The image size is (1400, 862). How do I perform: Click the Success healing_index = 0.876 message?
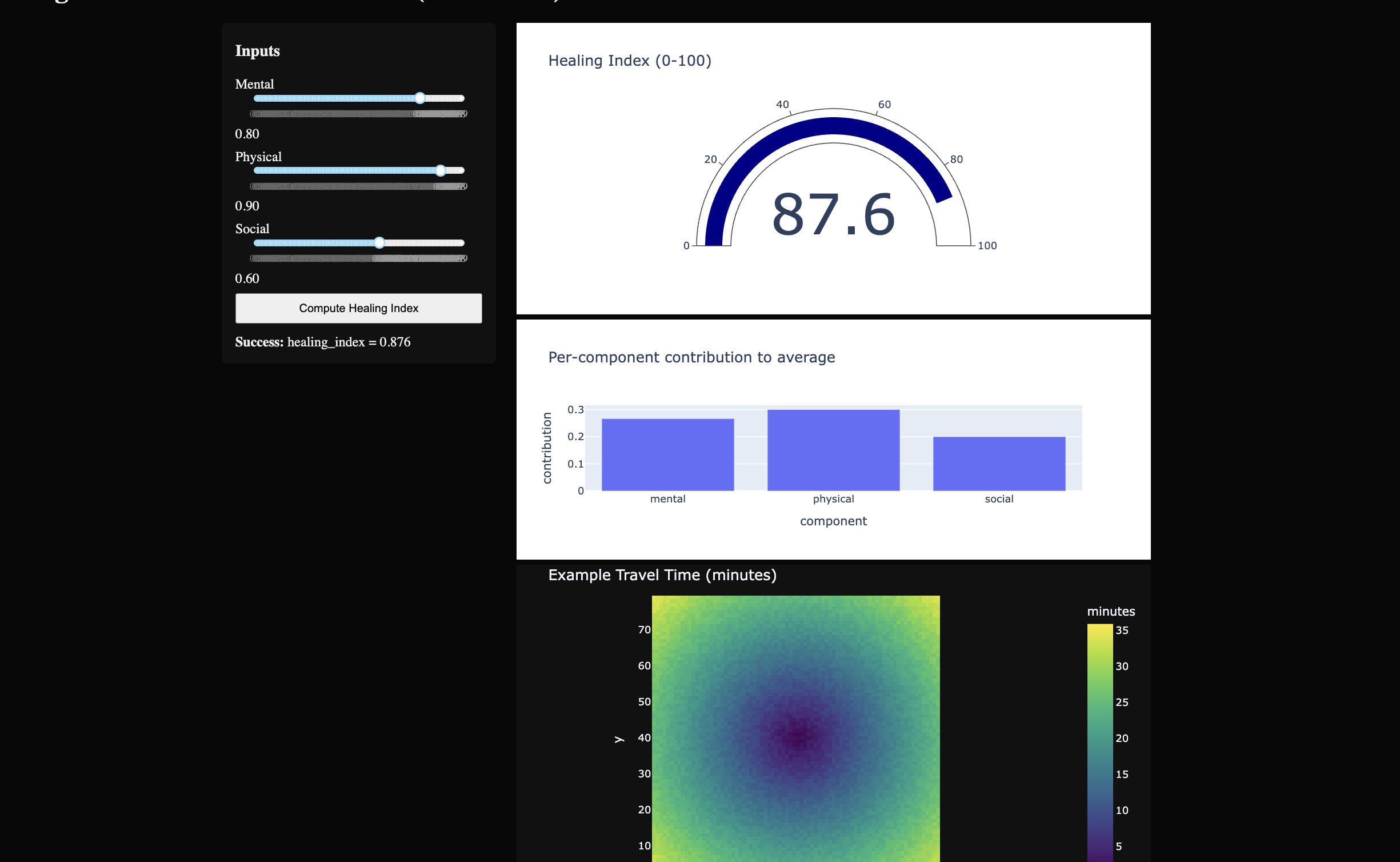323,342
